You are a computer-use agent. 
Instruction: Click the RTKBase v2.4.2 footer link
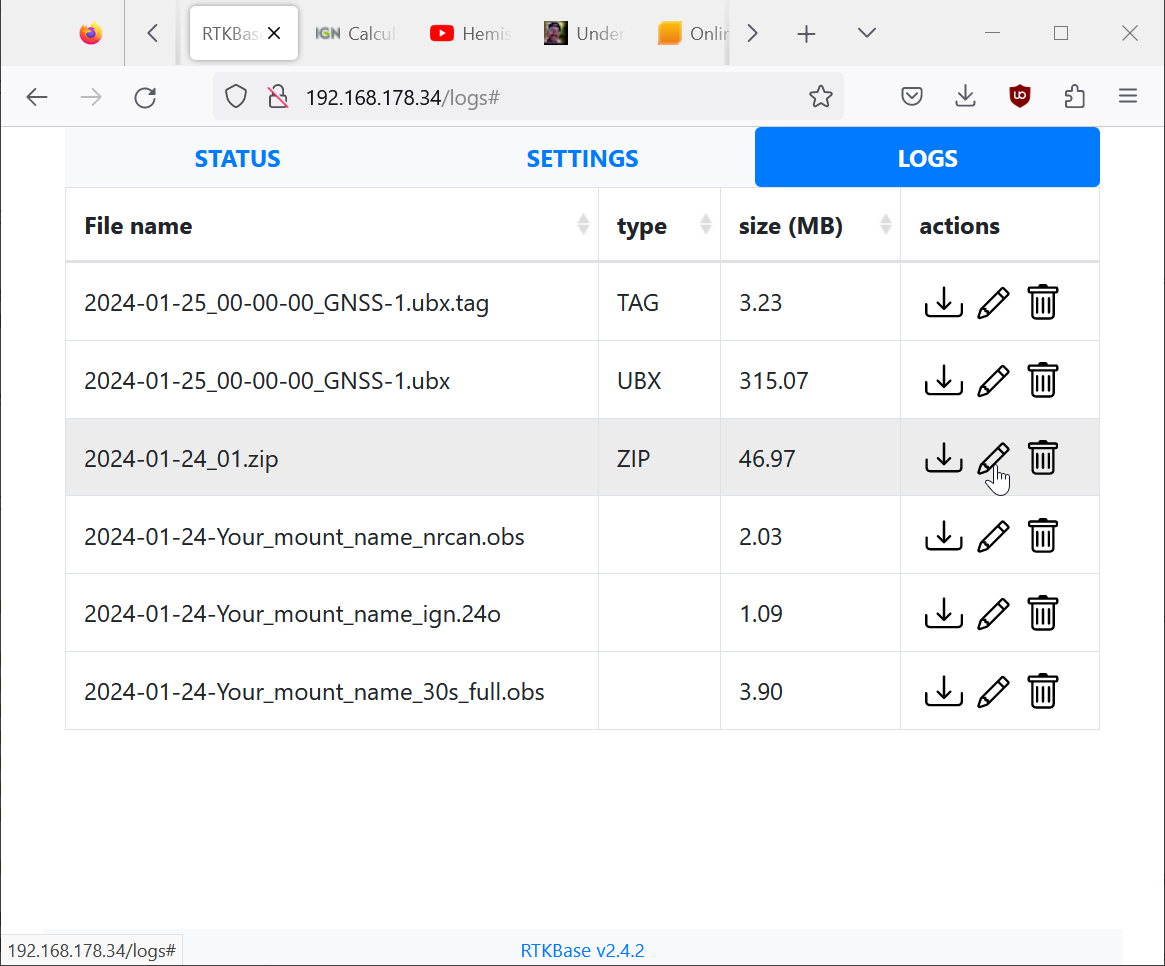coord(582,950)
